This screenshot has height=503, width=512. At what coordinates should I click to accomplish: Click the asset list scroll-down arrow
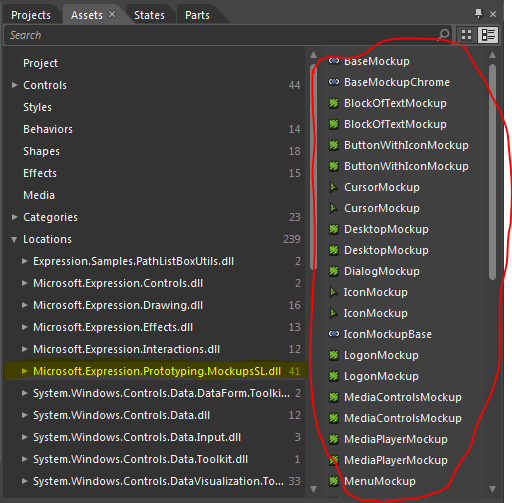[492, 489]
